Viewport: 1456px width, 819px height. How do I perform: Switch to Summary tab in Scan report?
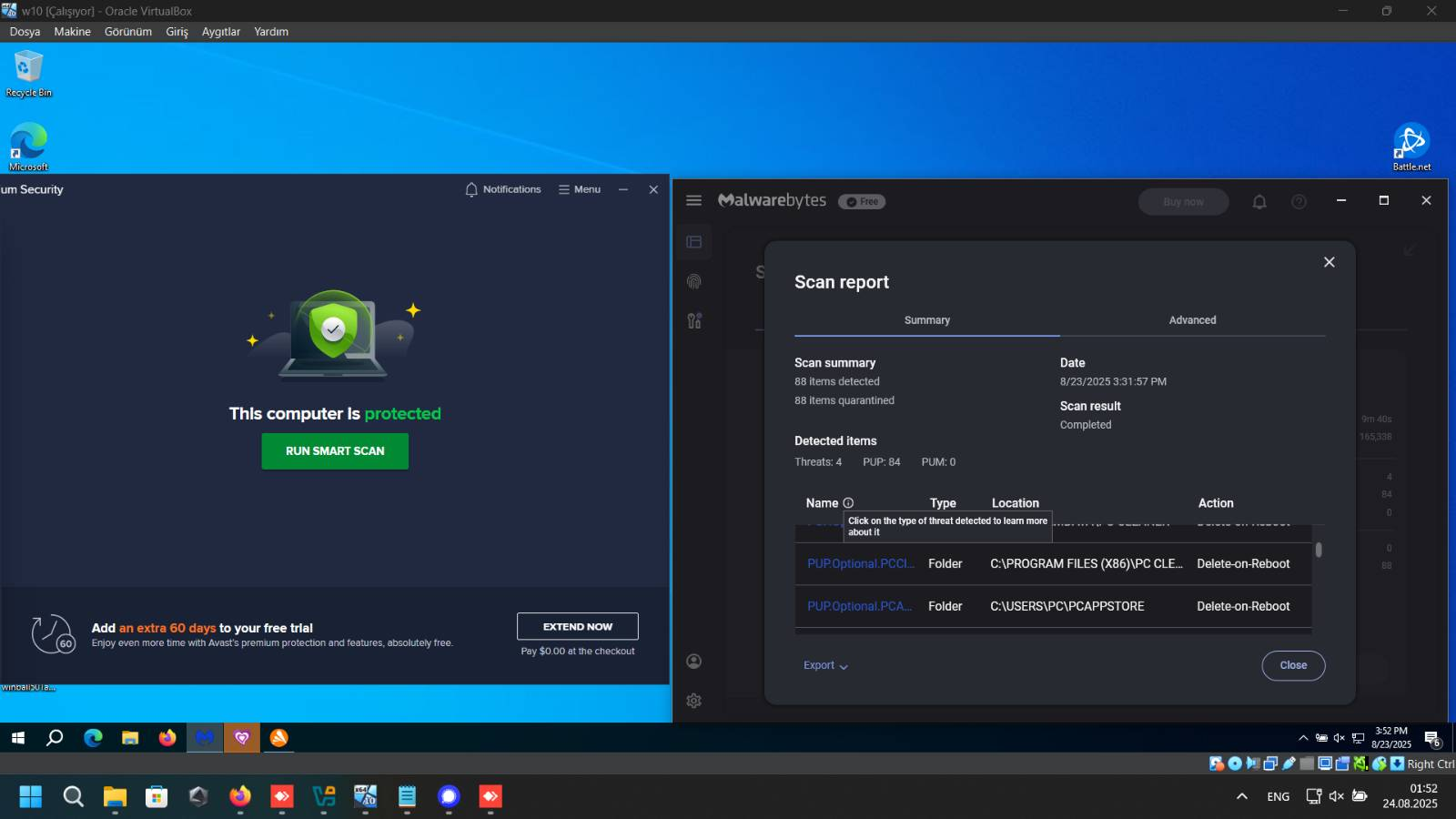(x=927, y=320)
